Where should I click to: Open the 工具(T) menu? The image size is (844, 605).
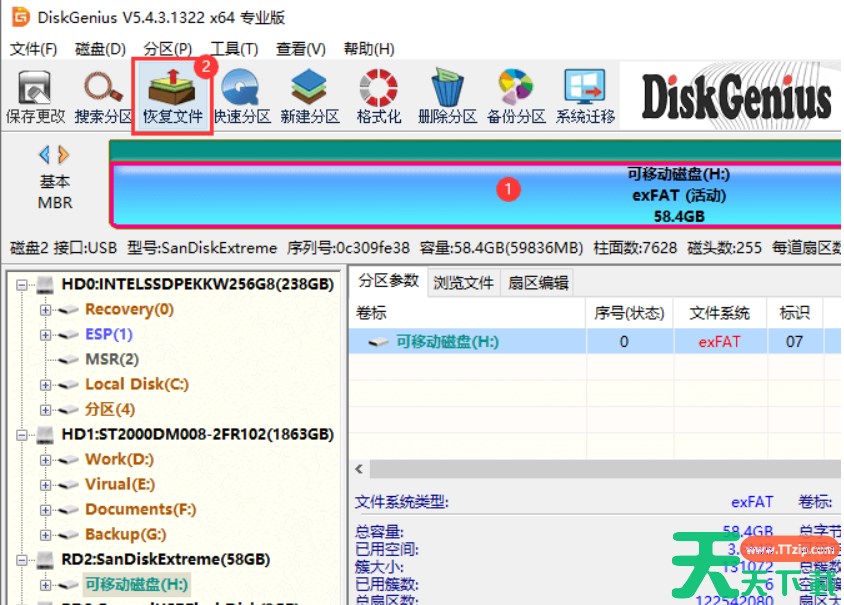point(234,49)
